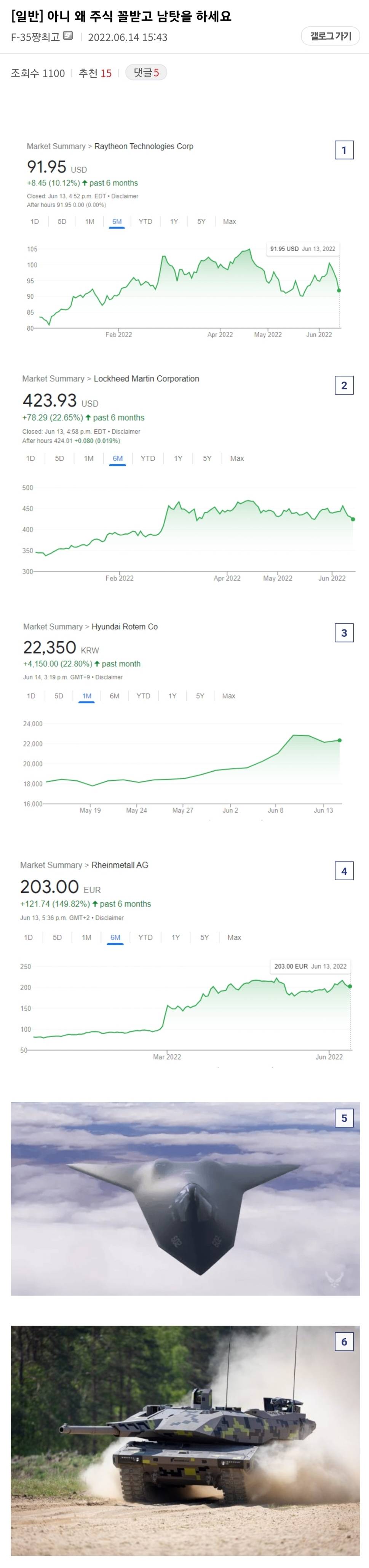
Task: Switch Lockheed Martin chart to YTD
Action: [x=148, y=458]
